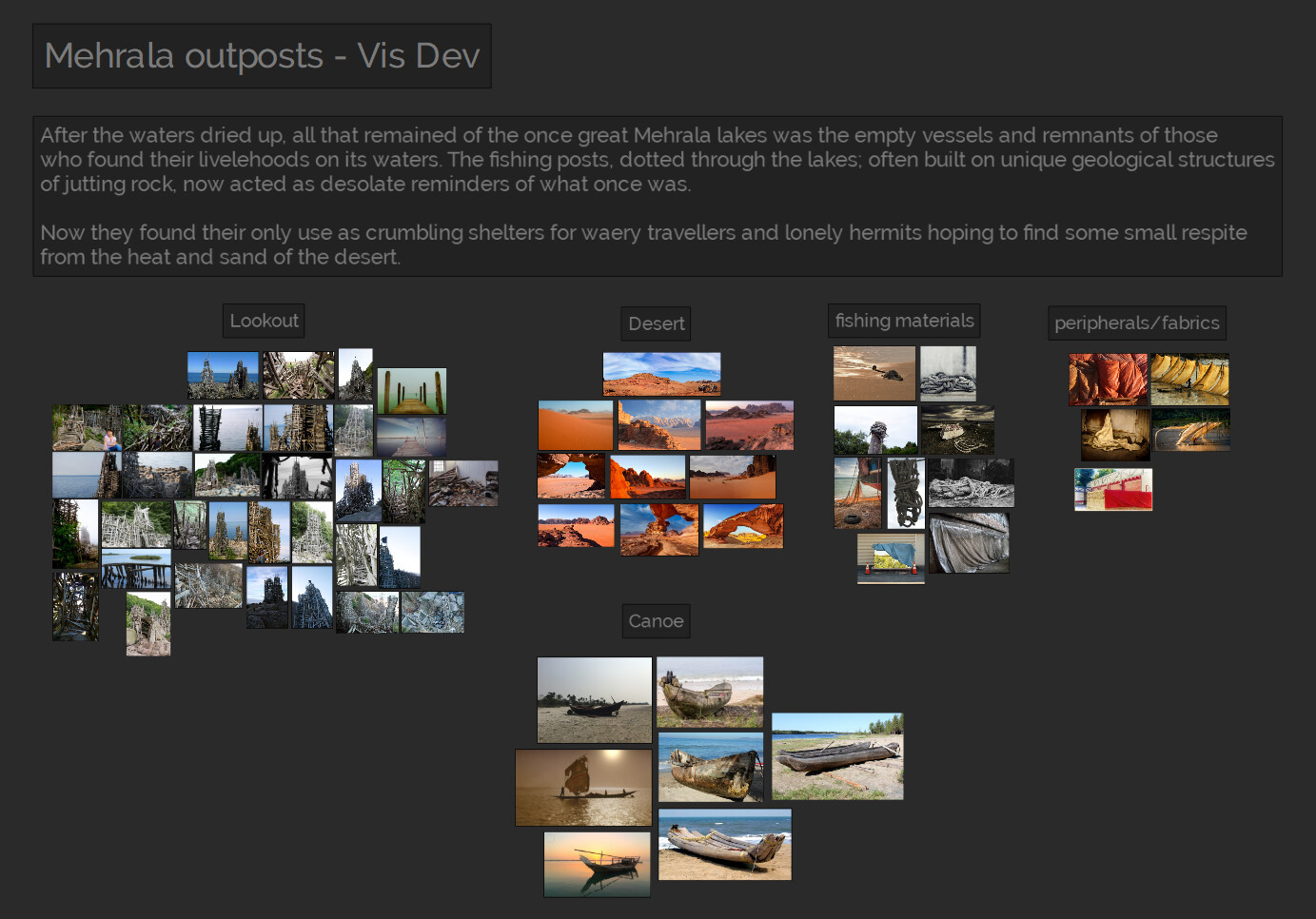Select the bright yellow hanging cloths photo
This screenshot has height=919, width=1316.
1189,380
